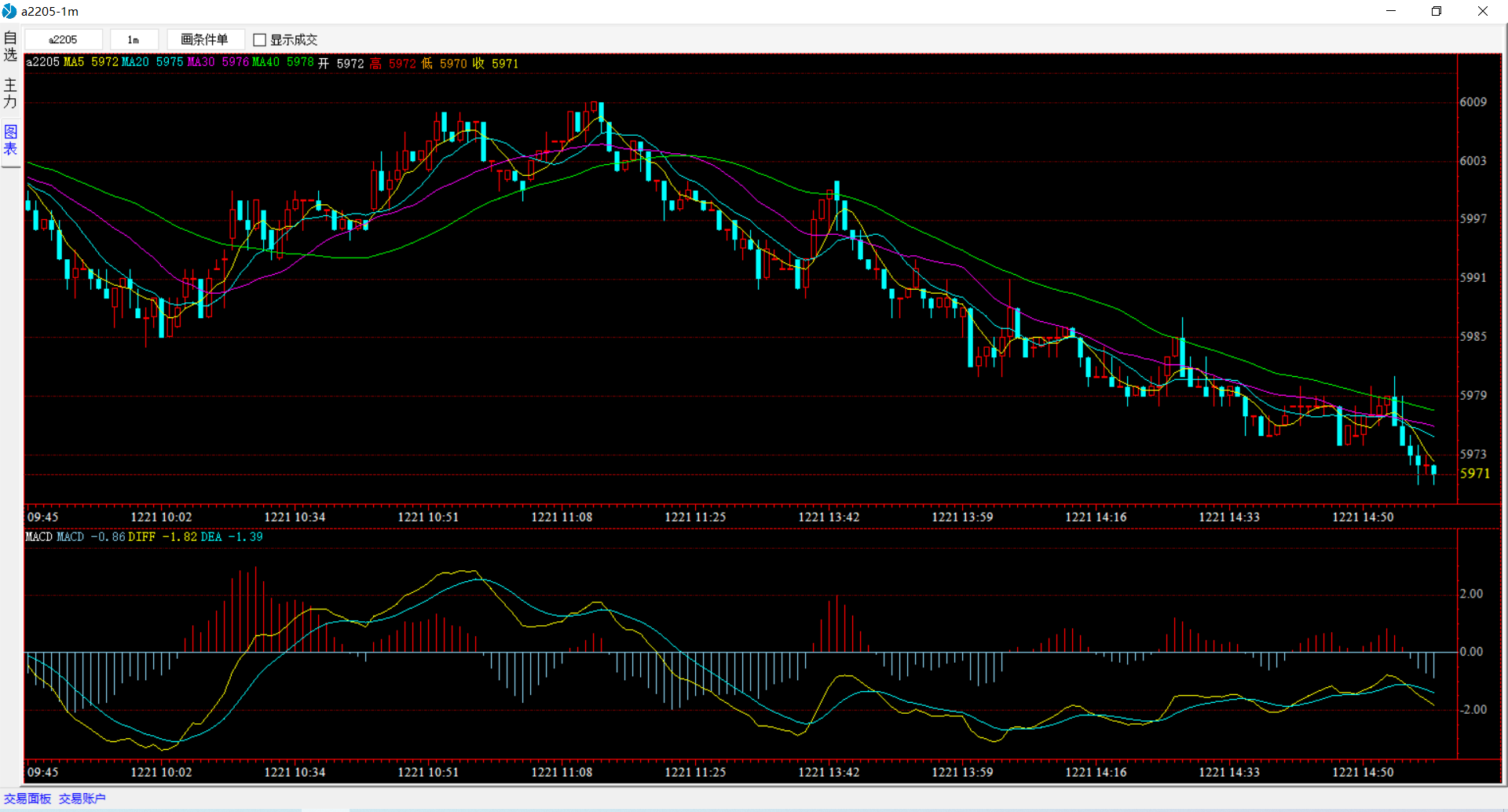Click the MACD indicator title label
The width and height of the screenshot is (1508, 812).
38,537
